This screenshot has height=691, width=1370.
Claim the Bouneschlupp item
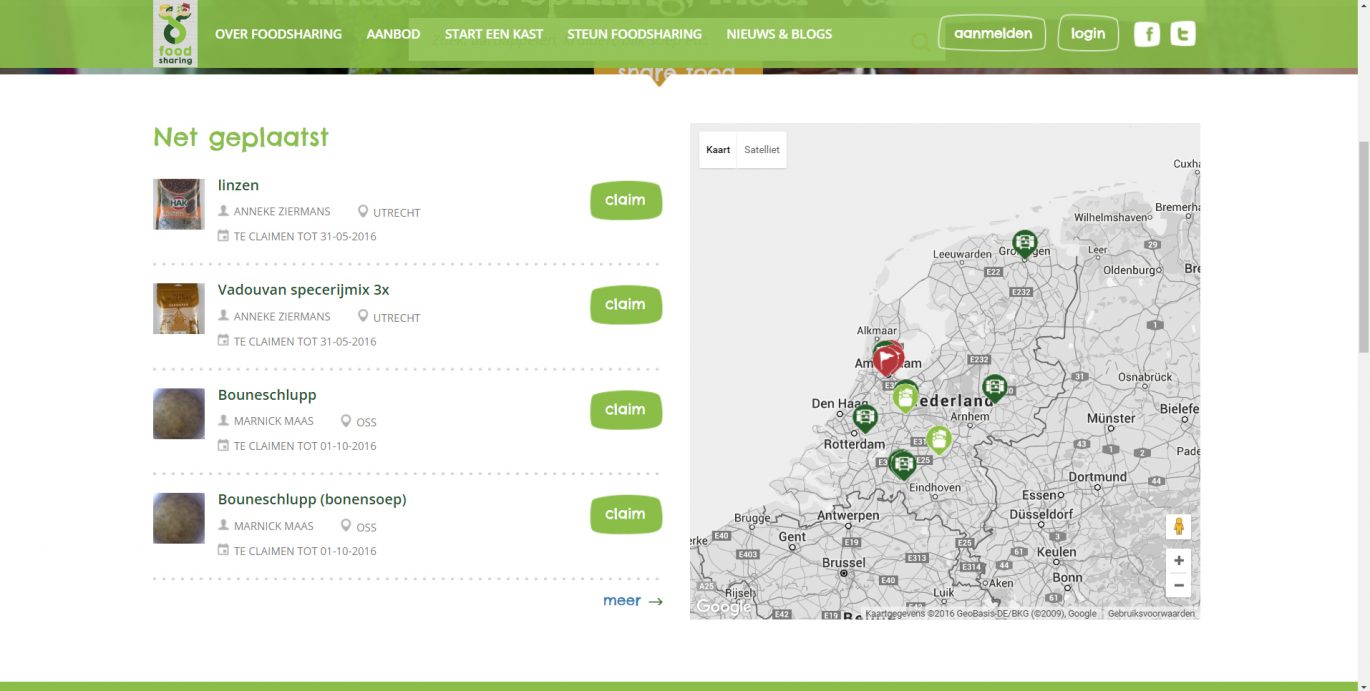[x=626, y=410]
